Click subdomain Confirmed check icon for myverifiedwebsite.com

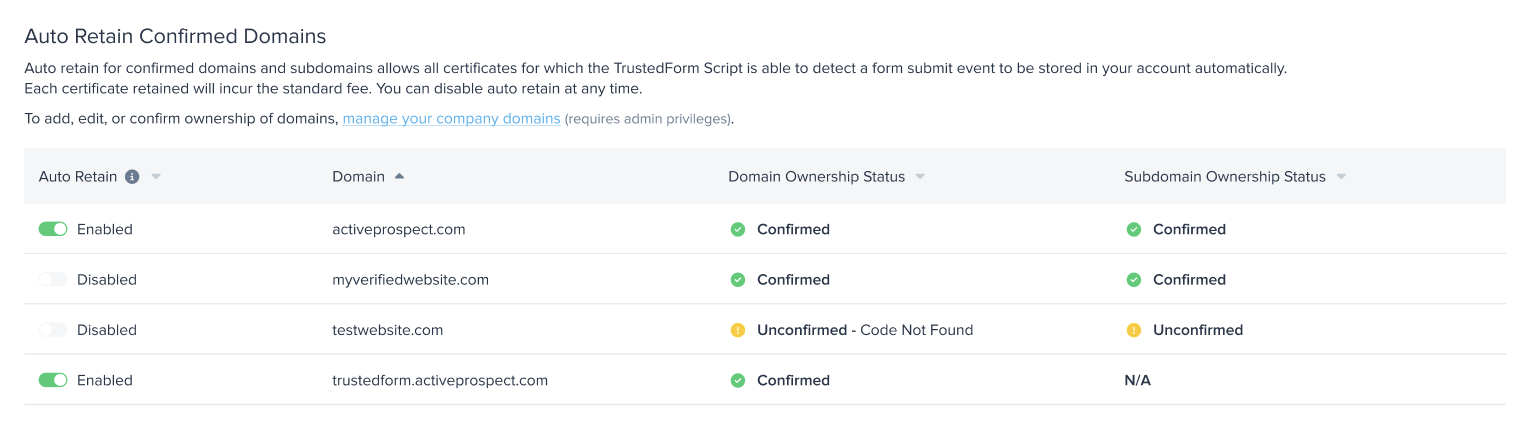(x=1134, y=280)
